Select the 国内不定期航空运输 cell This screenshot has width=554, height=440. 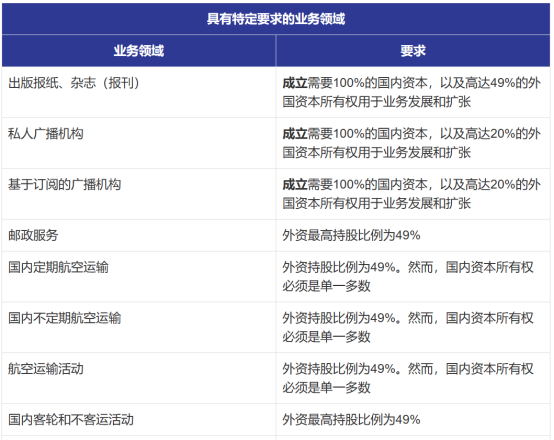pyautogui.click(x=138, y=327)
